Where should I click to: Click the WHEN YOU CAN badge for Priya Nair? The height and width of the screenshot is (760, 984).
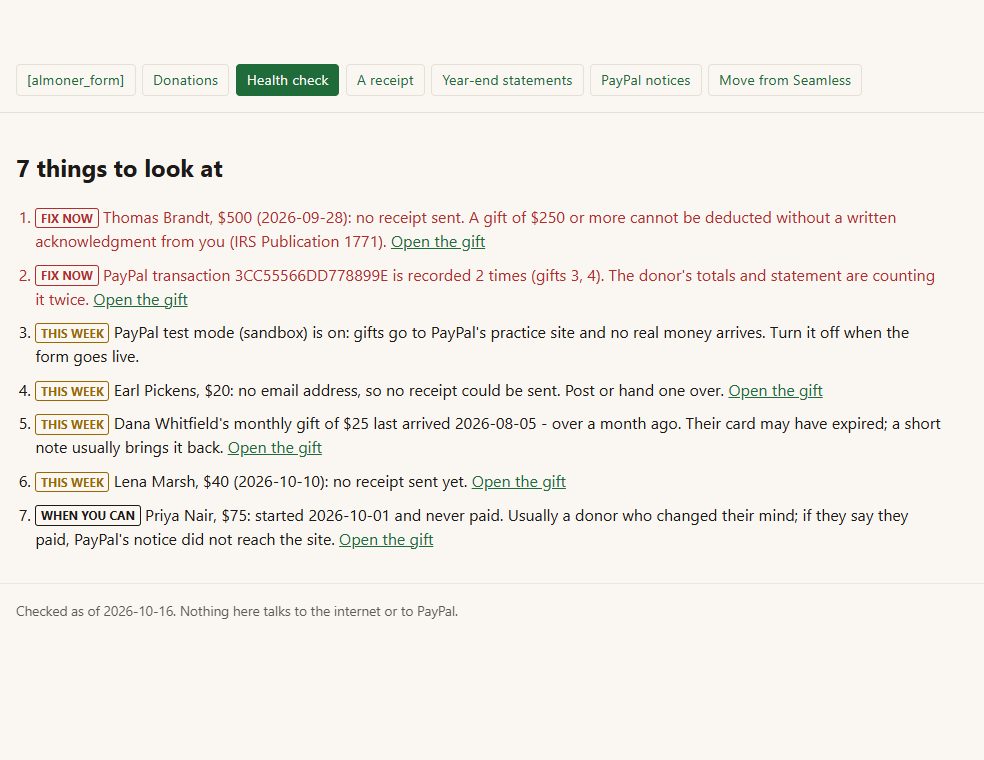tap(88, 516)
